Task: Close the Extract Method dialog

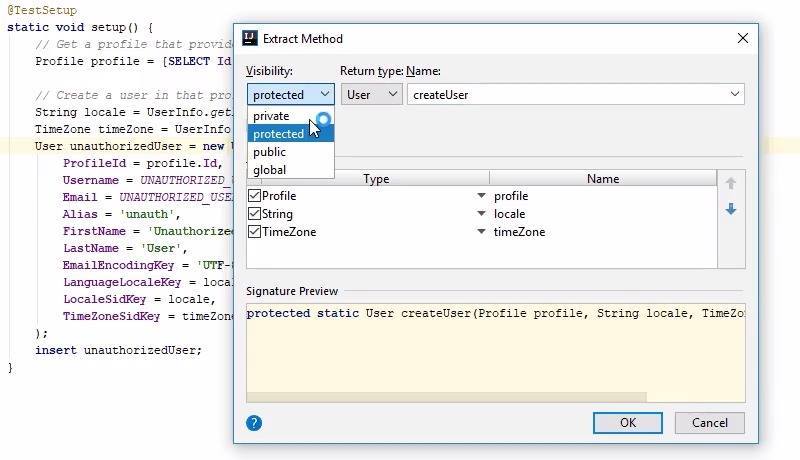Action: pyautogui.click(x=743, y=38)
